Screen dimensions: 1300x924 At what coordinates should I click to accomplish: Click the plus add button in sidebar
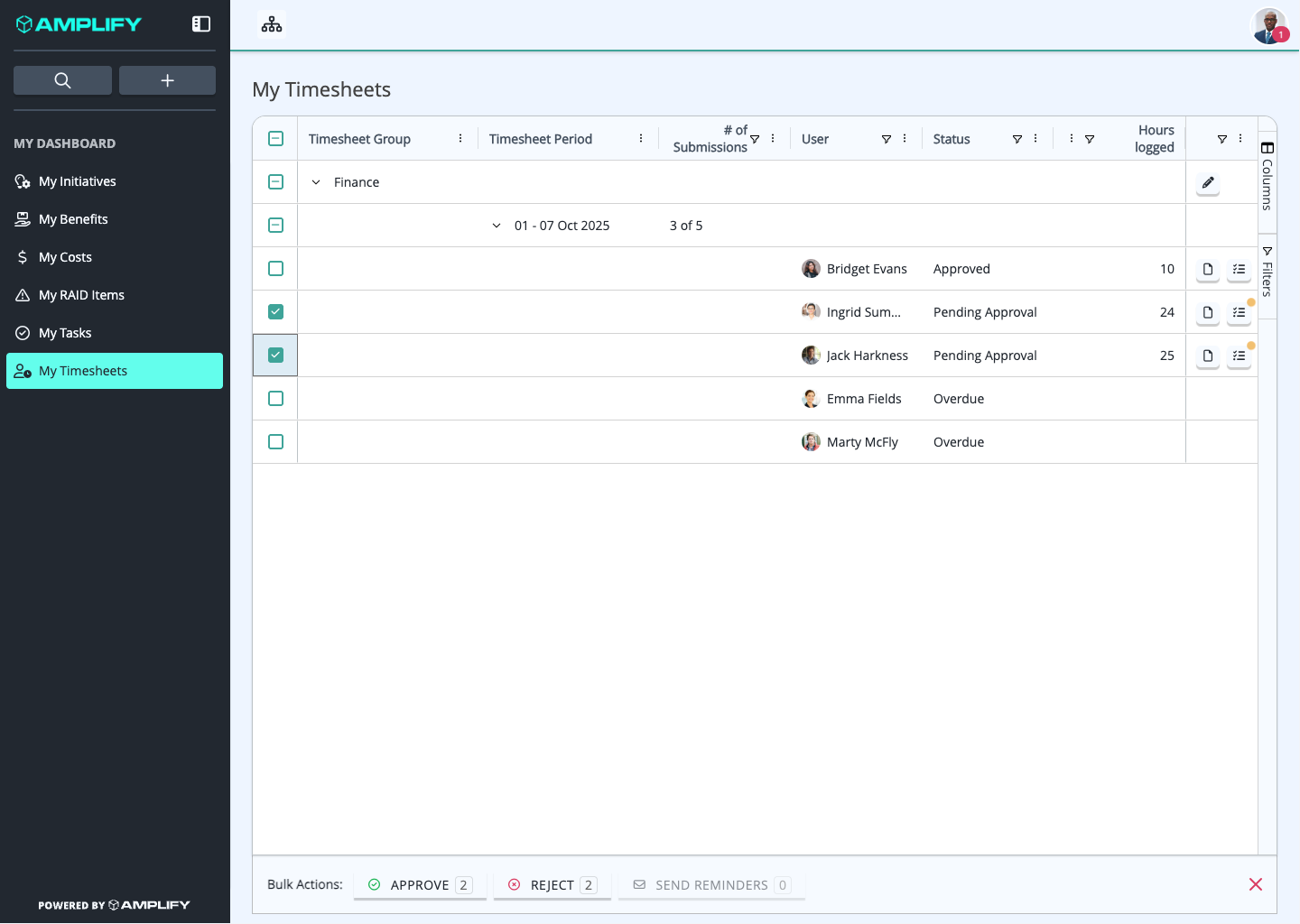(167, 80)
